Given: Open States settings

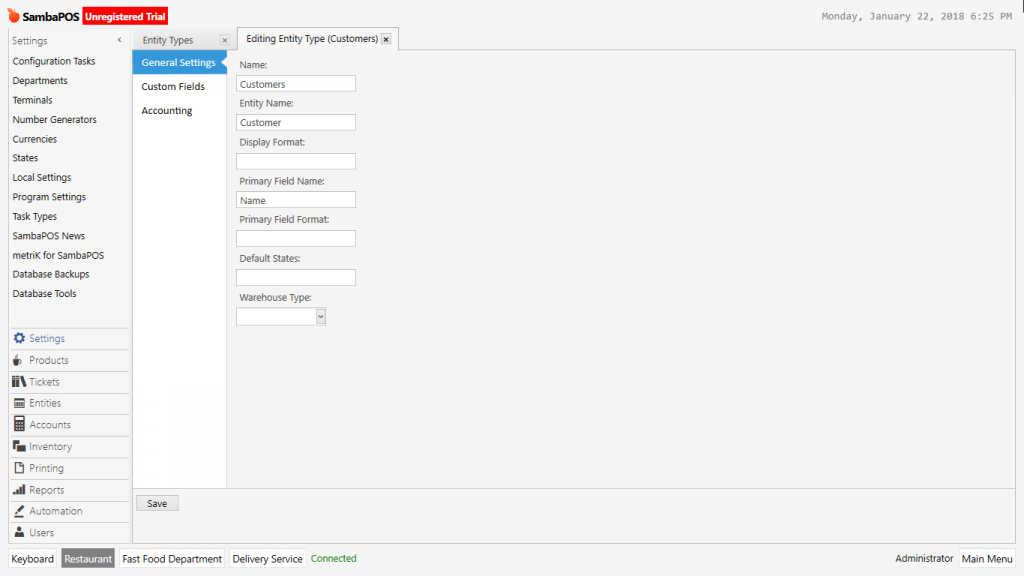Looking at the screenshot, I should click(25, 158).
